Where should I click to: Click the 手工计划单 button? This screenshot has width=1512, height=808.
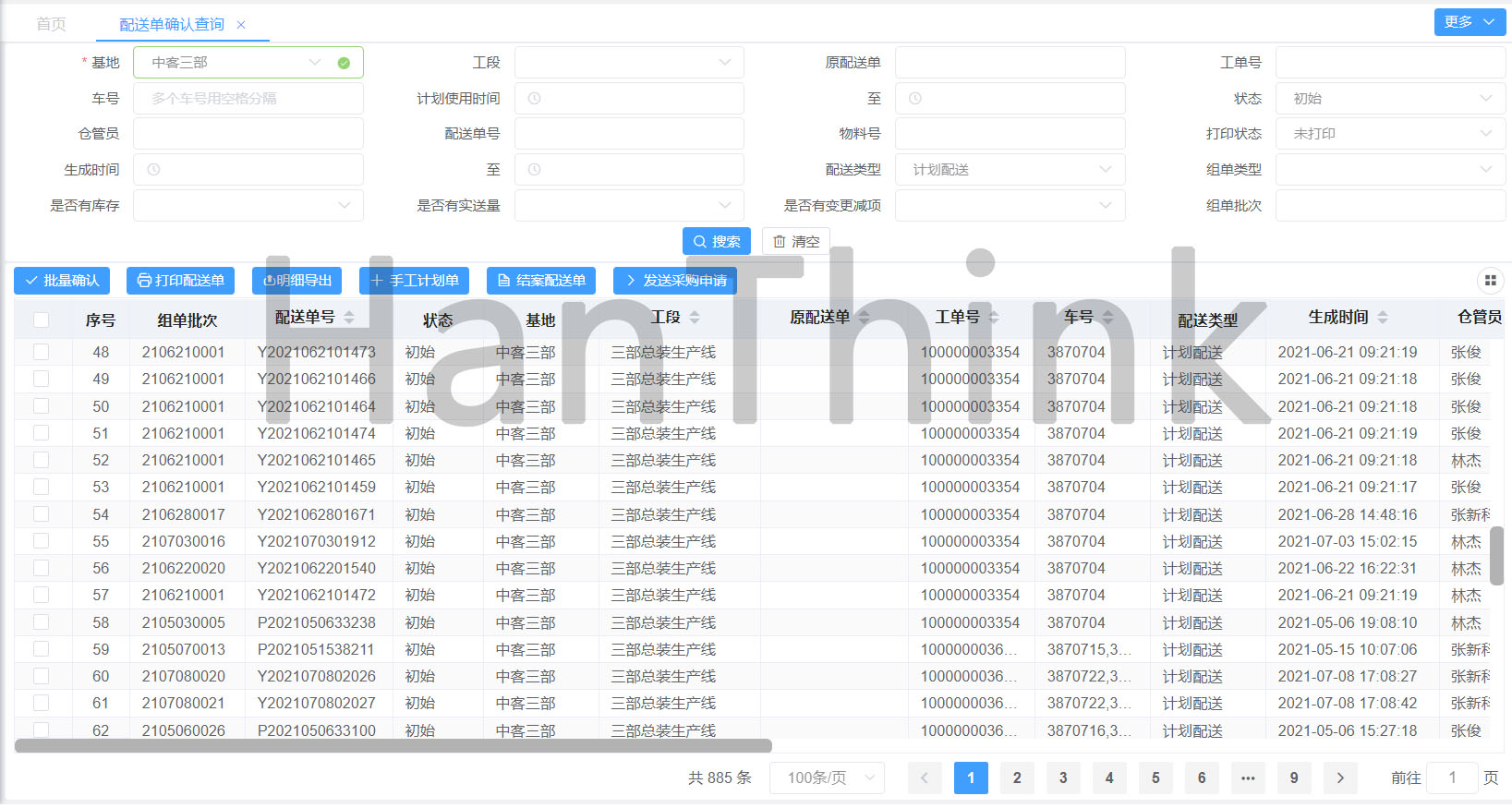click(x=415, y=281)
